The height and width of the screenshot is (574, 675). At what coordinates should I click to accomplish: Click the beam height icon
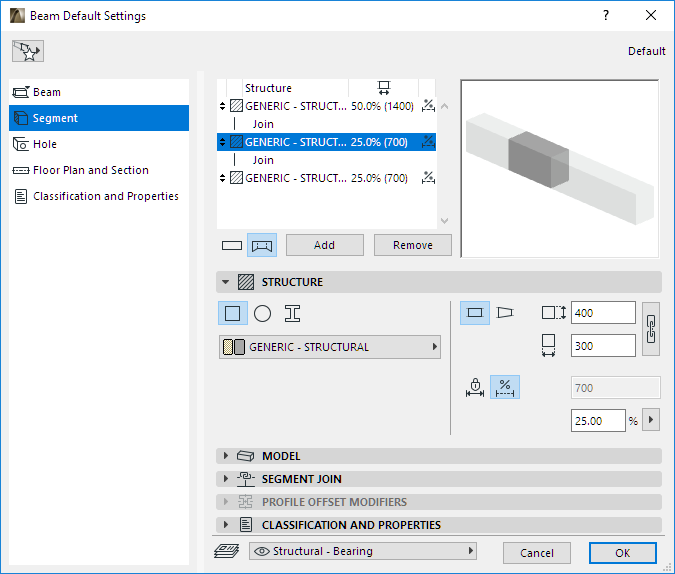553,313
